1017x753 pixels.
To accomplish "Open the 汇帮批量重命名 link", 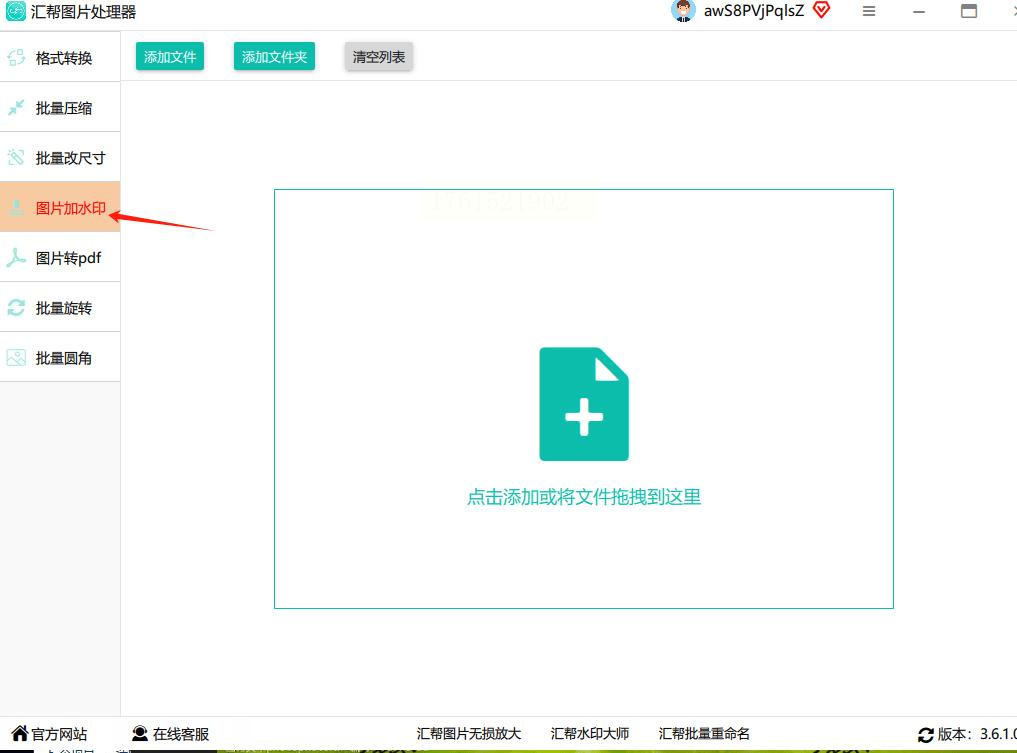I will (x=704, y=734).
